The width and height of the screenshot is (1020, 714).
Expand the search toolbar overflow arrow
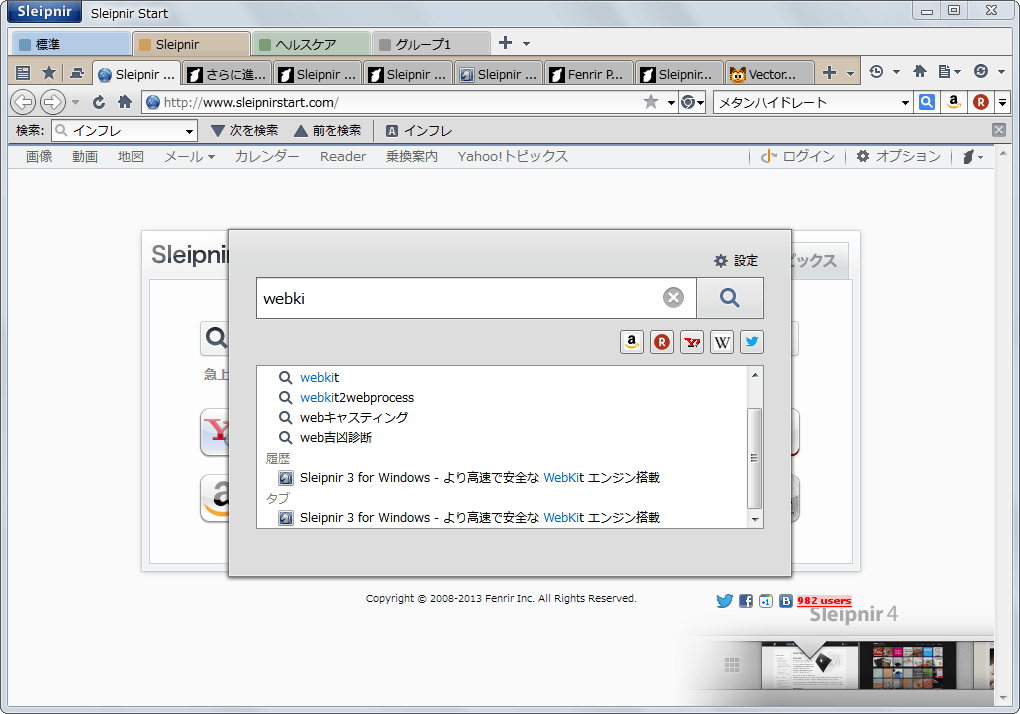1002,102
